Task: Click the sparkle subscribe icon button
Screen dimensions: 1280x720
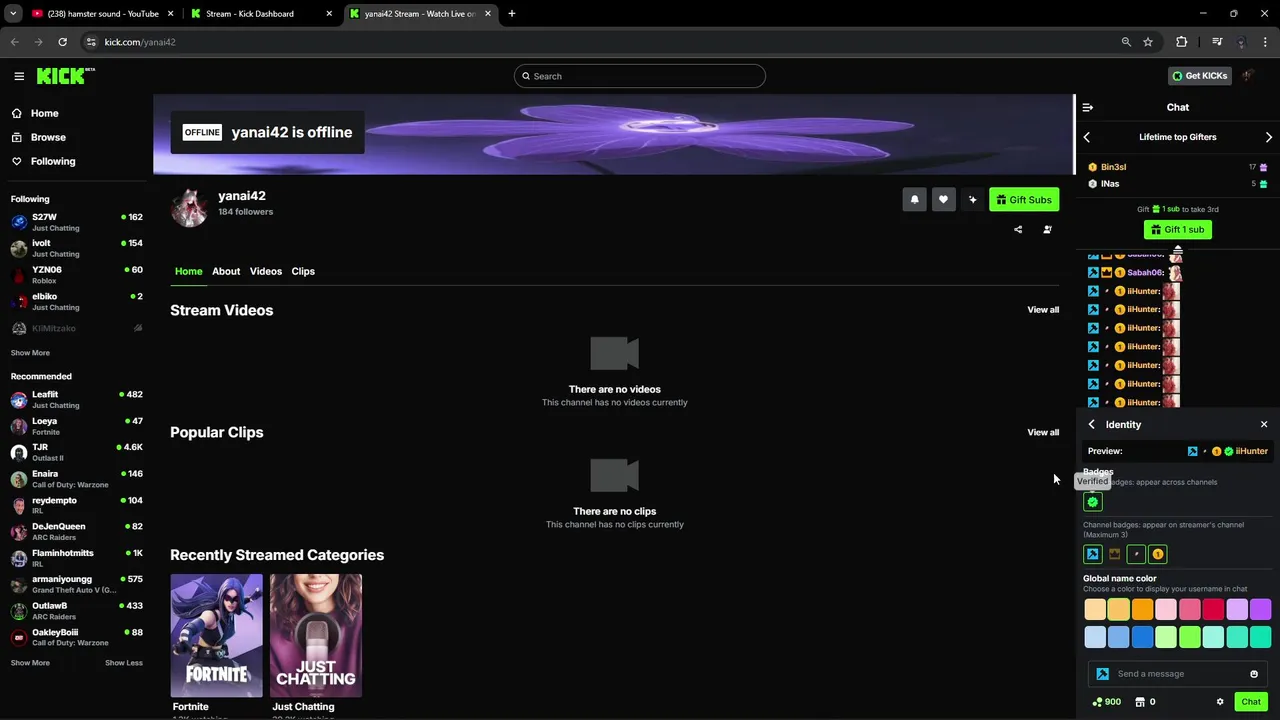Action: (972, 200)
